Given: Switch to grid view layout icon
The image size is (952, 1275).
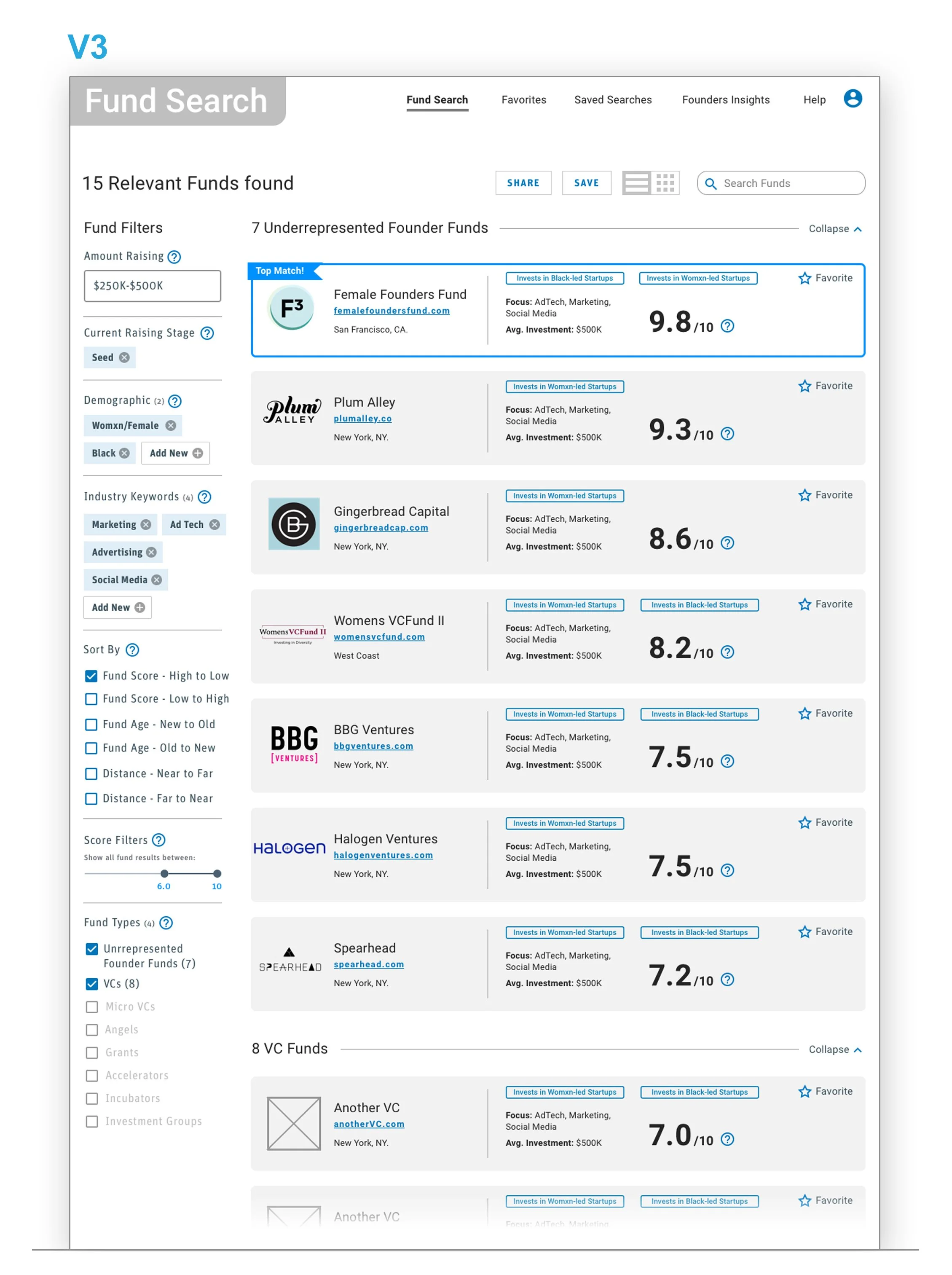Looking at the screenshot, I should click(665, 183).
